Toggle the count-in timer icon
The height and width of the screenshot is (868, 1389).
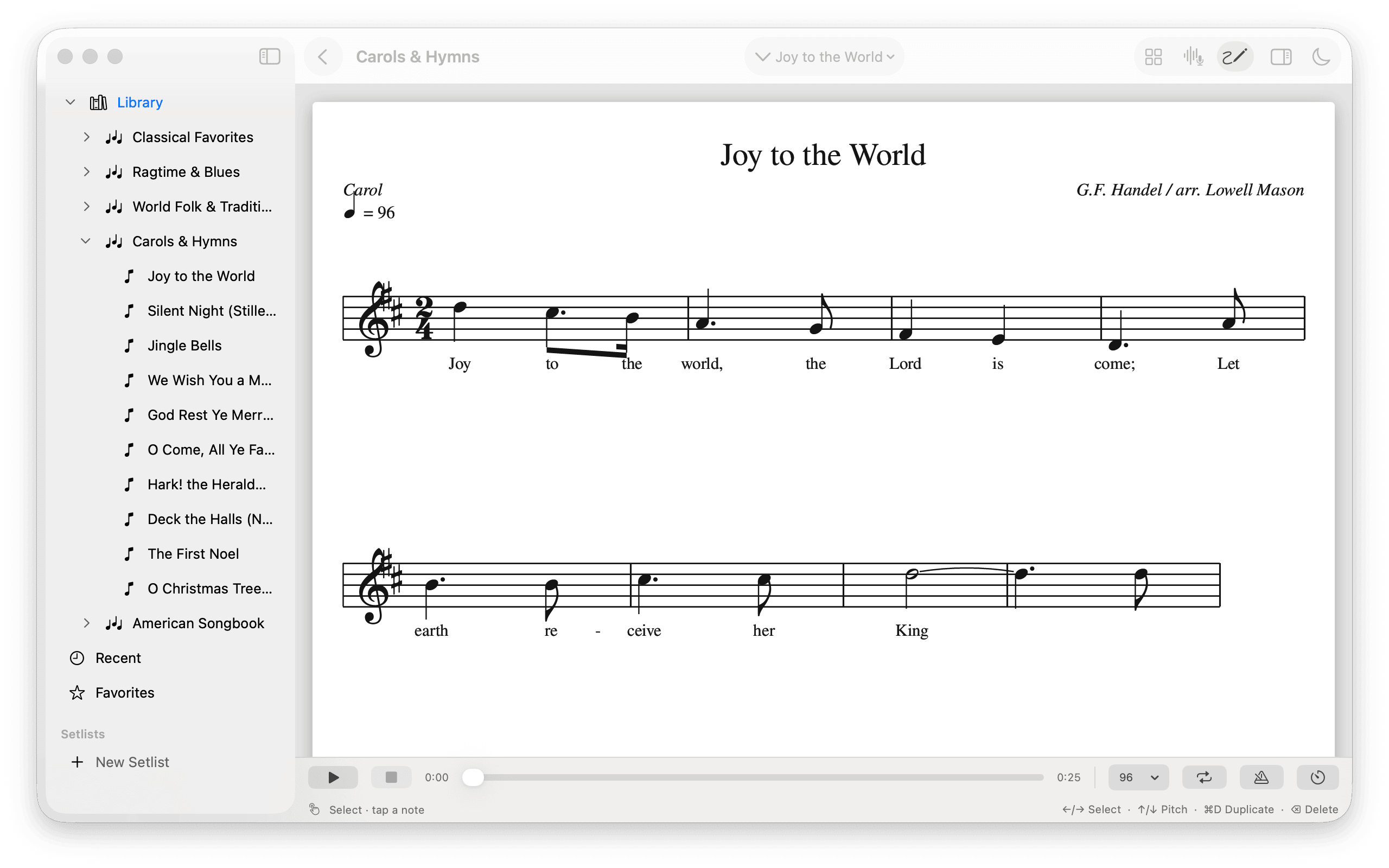tap(1317, 777)
